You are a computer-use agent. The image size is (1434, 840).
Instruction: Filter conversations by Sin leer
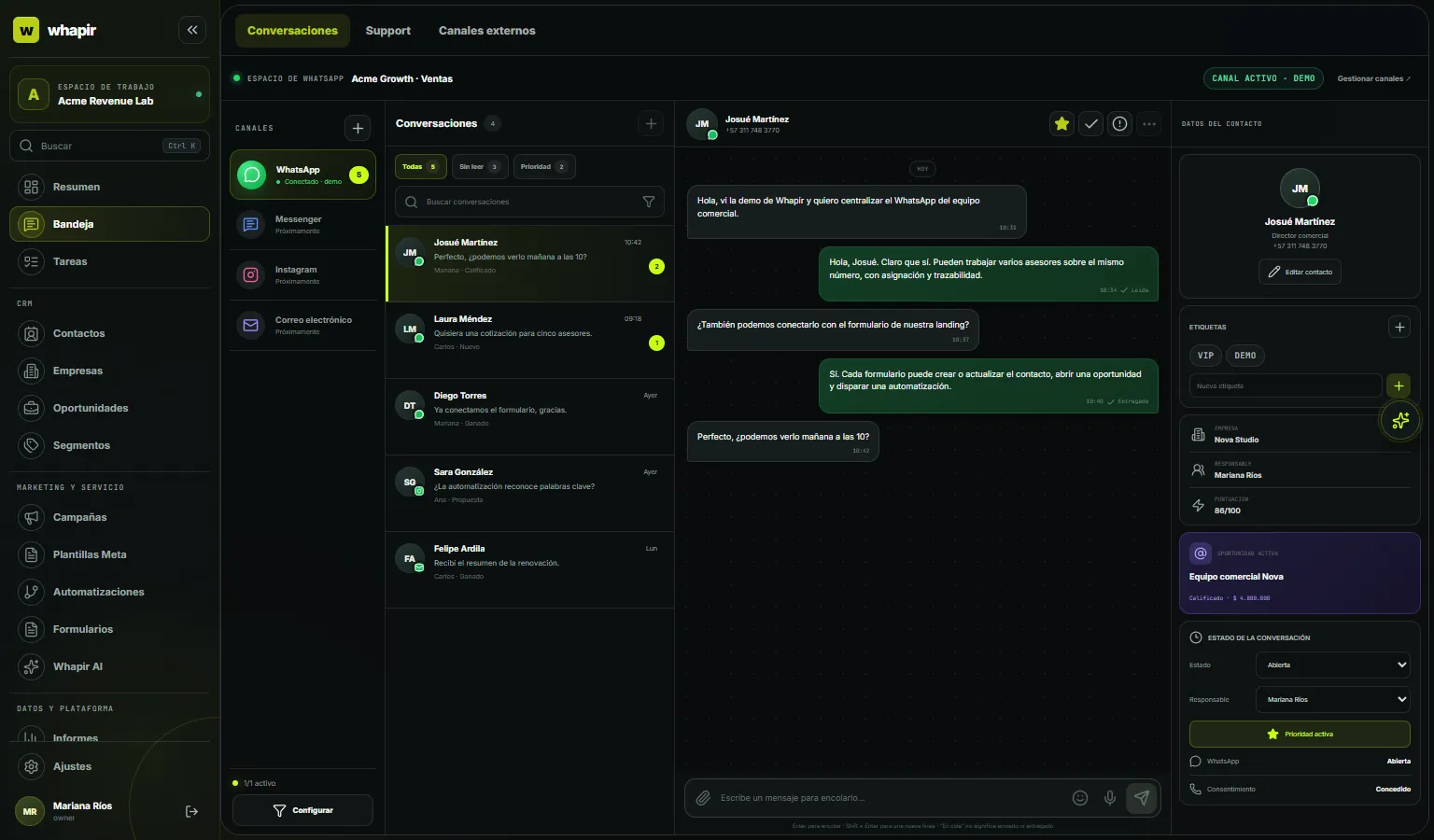point(480,167)
